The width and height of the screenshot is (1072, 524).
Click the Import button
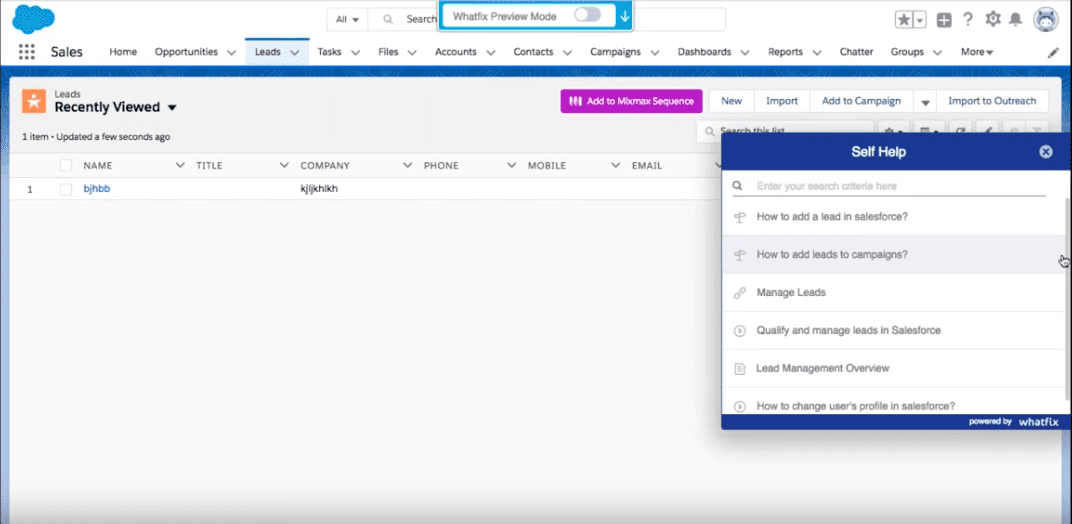(x=782, y=101)
